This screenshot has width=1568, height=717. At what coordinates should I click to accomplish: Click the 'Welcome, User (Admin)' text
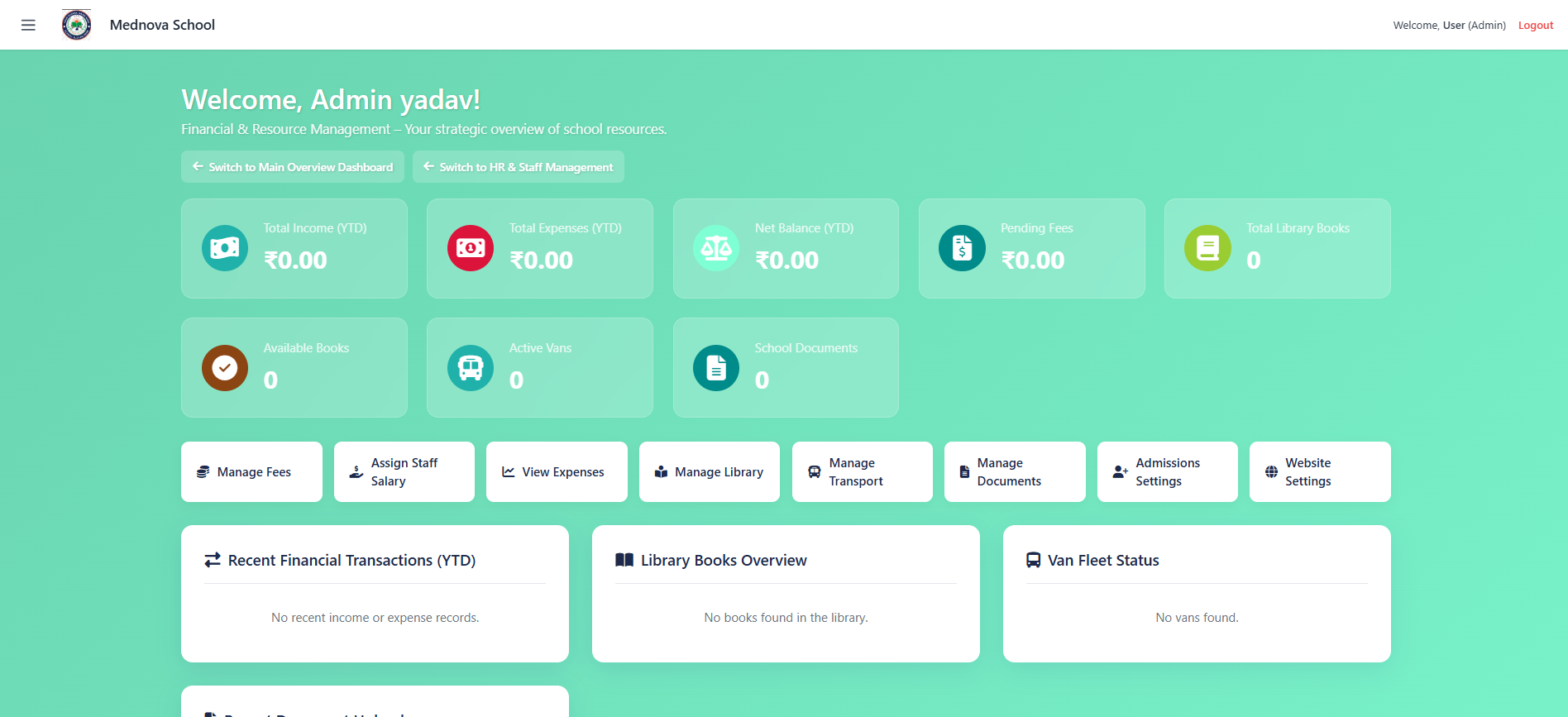[1450, 26]
